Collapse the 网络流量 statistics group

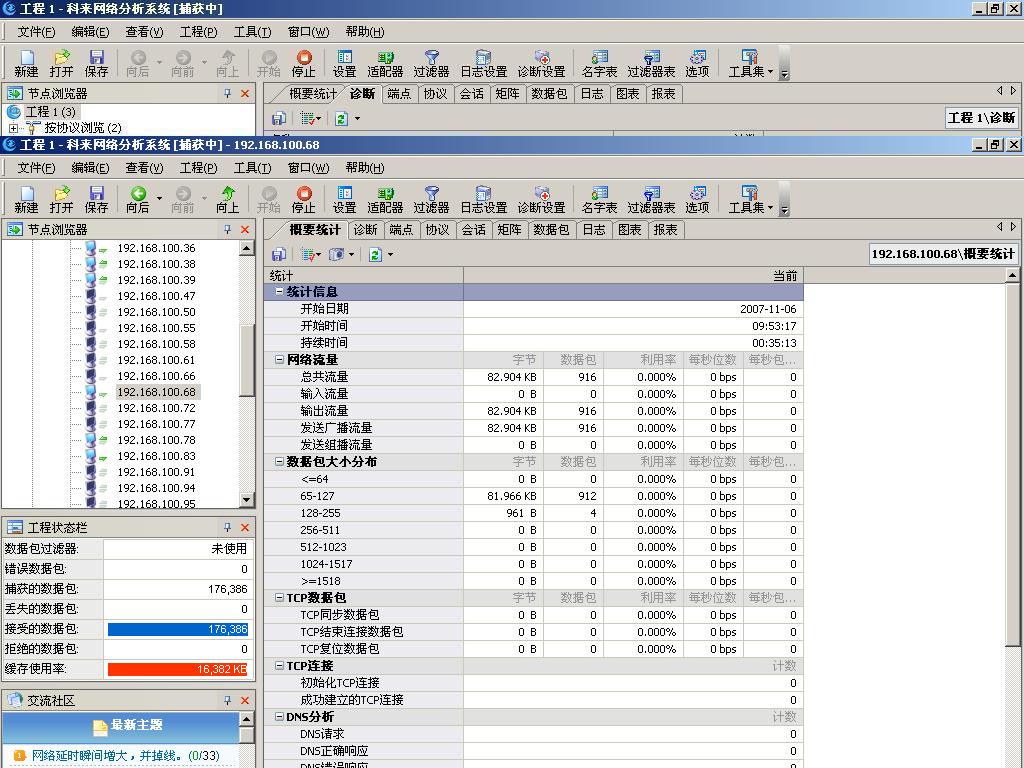[x=279, y=360]
